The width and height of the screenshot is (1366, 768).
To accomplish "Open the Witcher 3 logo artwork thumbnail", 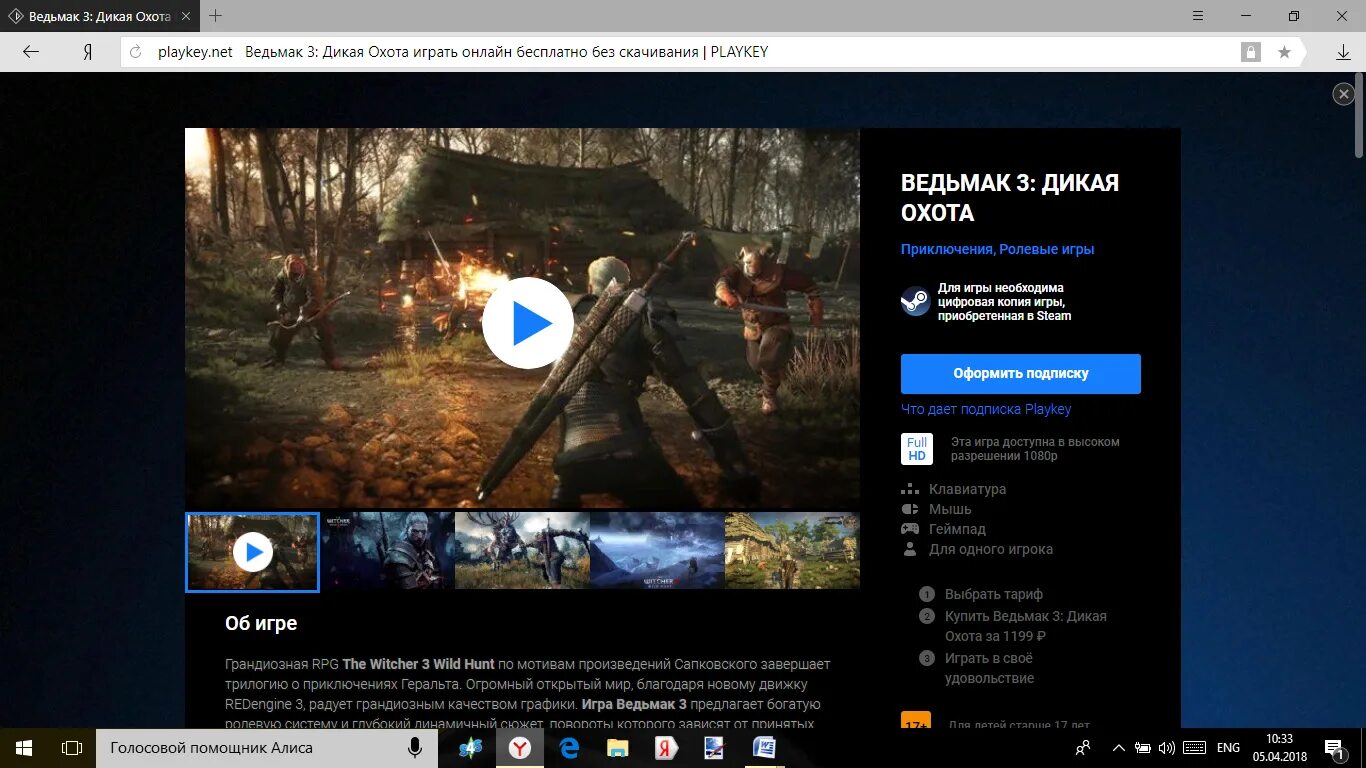I will coord(388,551).
